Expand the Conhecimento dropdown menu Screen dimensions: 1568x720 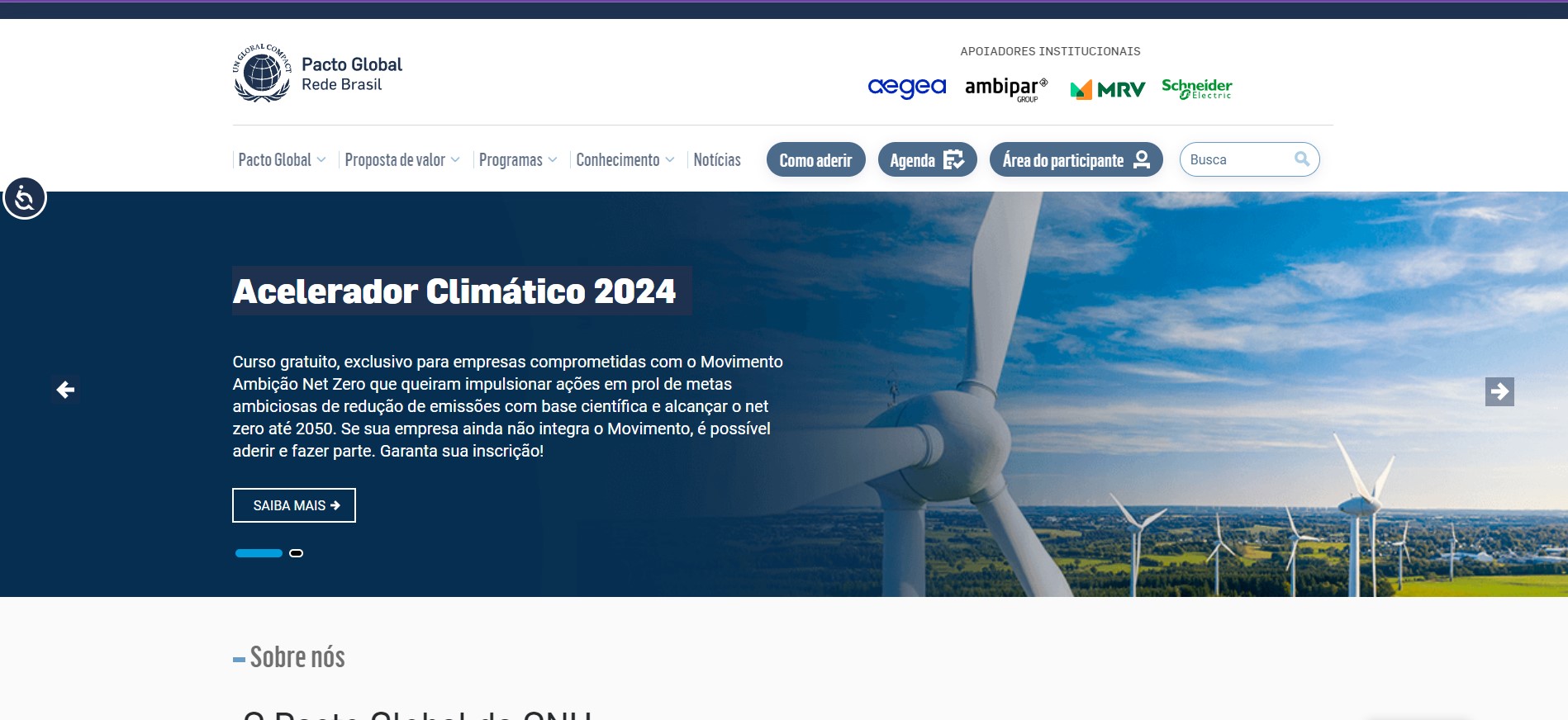click(625, 160)
